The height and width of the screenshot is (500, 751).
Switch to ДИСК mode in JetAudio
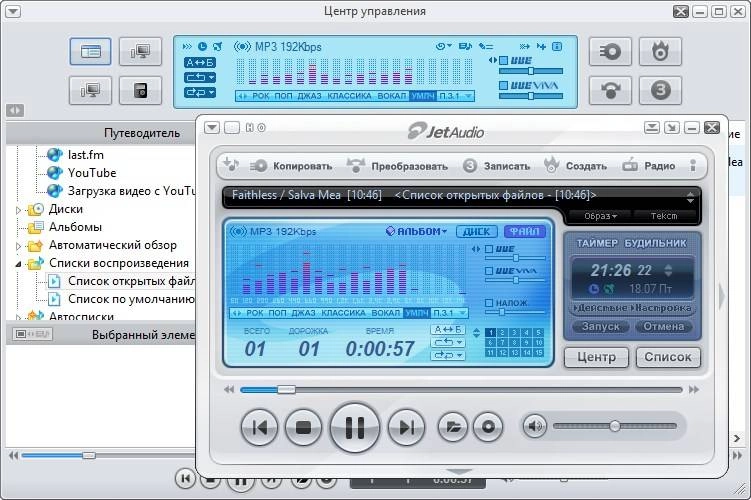coord(477,232)
